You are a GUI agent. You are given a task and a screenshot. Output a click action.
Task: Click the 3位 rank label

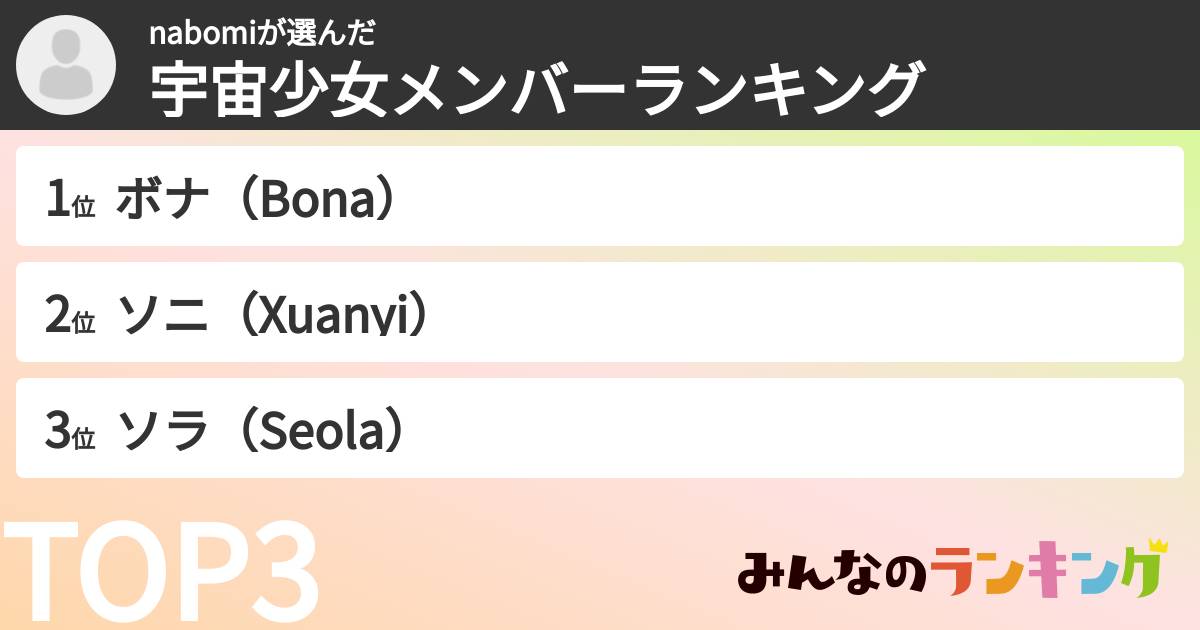coord(69,433)
